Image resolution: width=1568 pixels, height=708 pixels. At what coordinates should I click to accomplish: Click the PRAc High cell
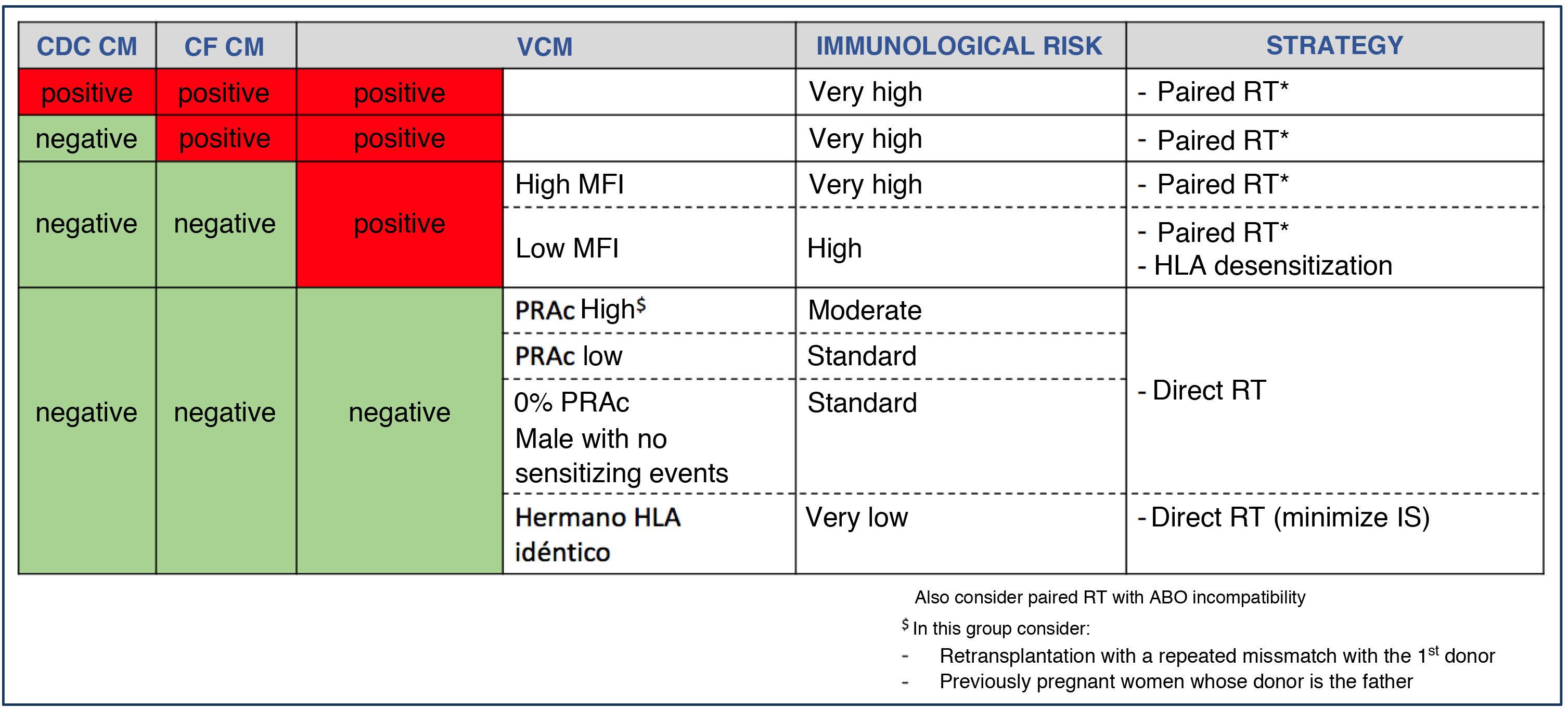[580, 311]
